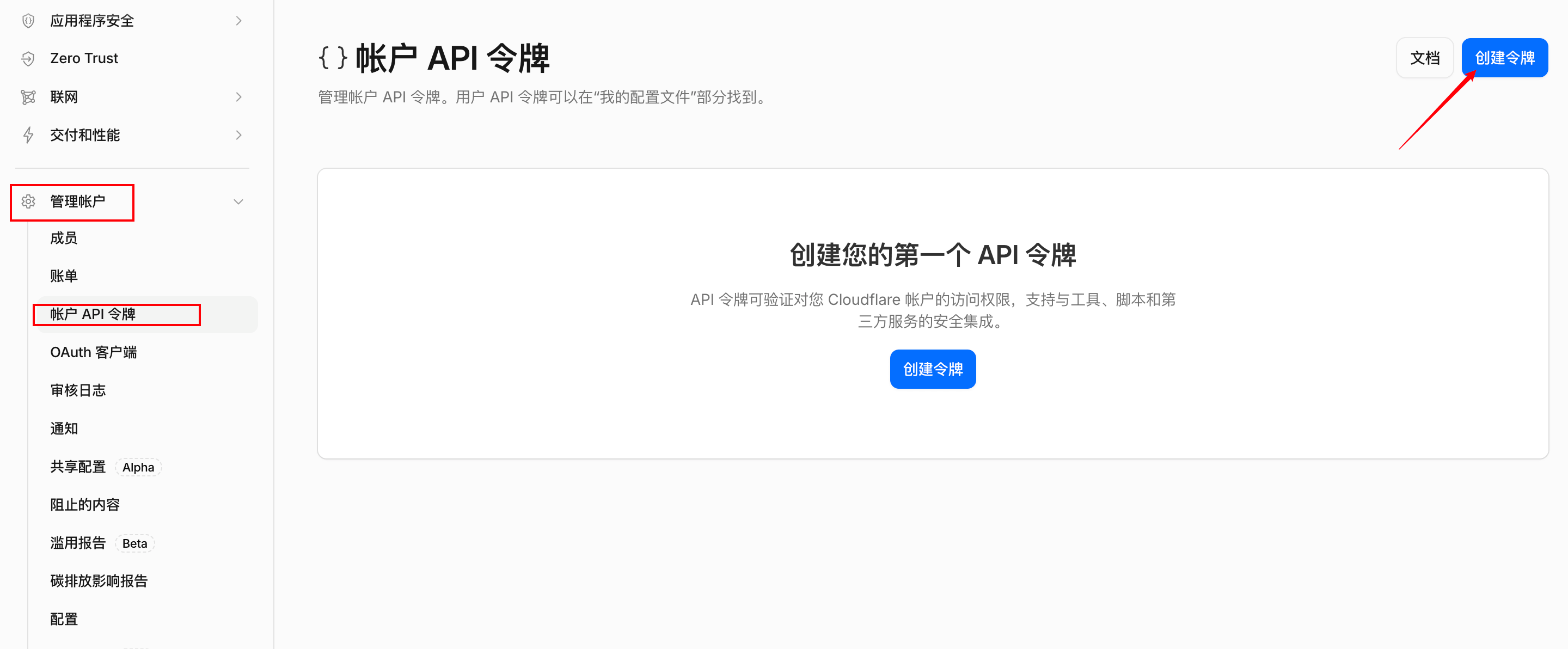Click 创建令牌 button in the empty-state card
This screenshot has height=649, width=1568.
[x=933, y=369]
